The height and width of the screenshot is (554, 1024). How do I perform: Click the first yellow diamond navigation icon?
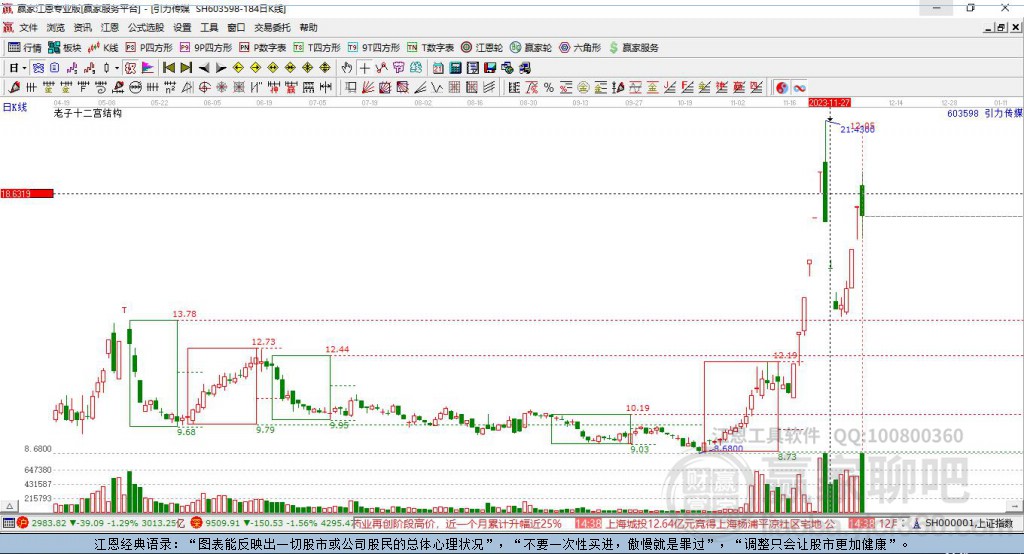tap(238, 67)
